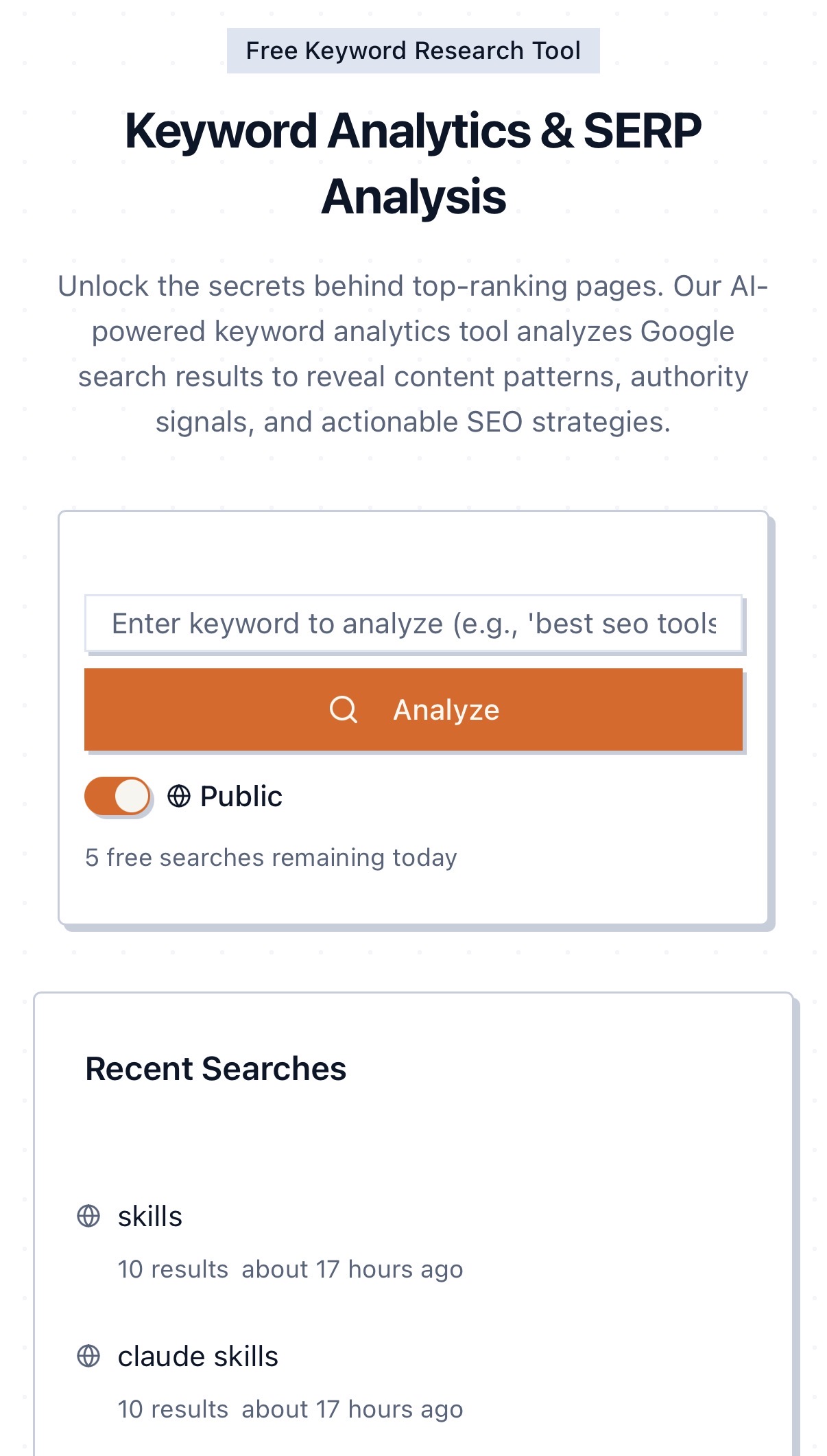The height and width of the screenshot is (1456, 827).
Task: Click '10 results' under claude skills entry
Action: point(173,1409)
